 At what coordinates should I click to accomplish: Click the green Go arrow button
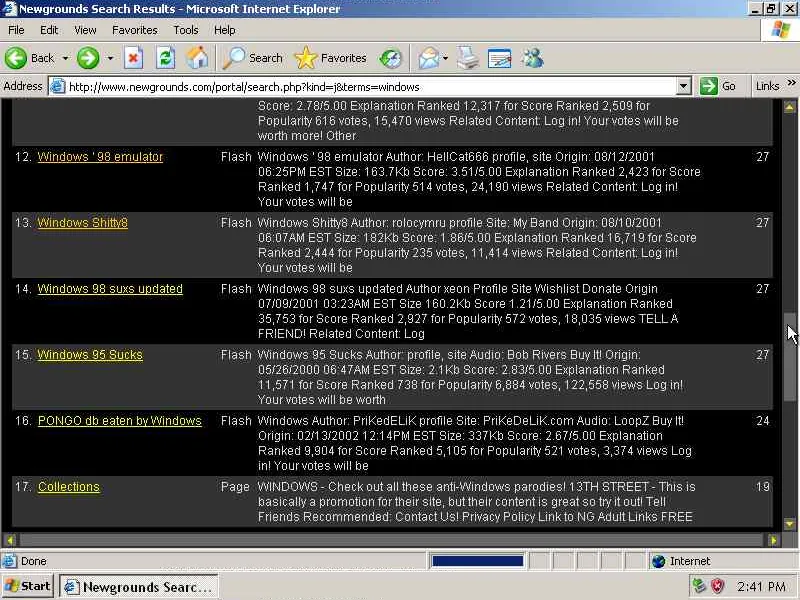(708, 86)
